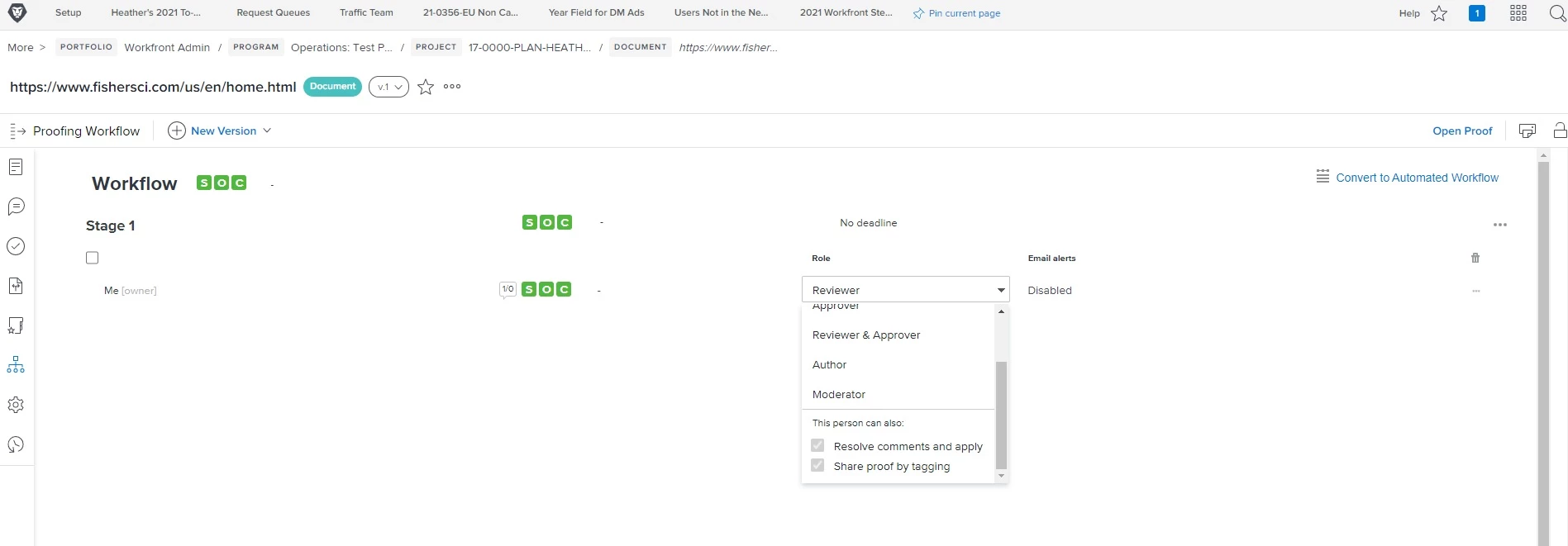
Task: Click the Proofing Workflow collapse icon
Action: (18, 131)
